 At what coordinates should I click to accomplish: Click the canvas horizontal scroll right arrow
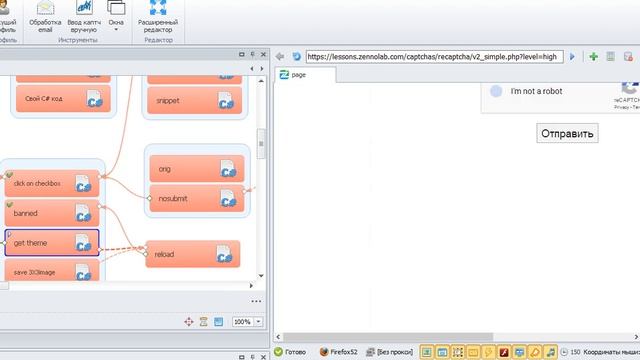251,286
